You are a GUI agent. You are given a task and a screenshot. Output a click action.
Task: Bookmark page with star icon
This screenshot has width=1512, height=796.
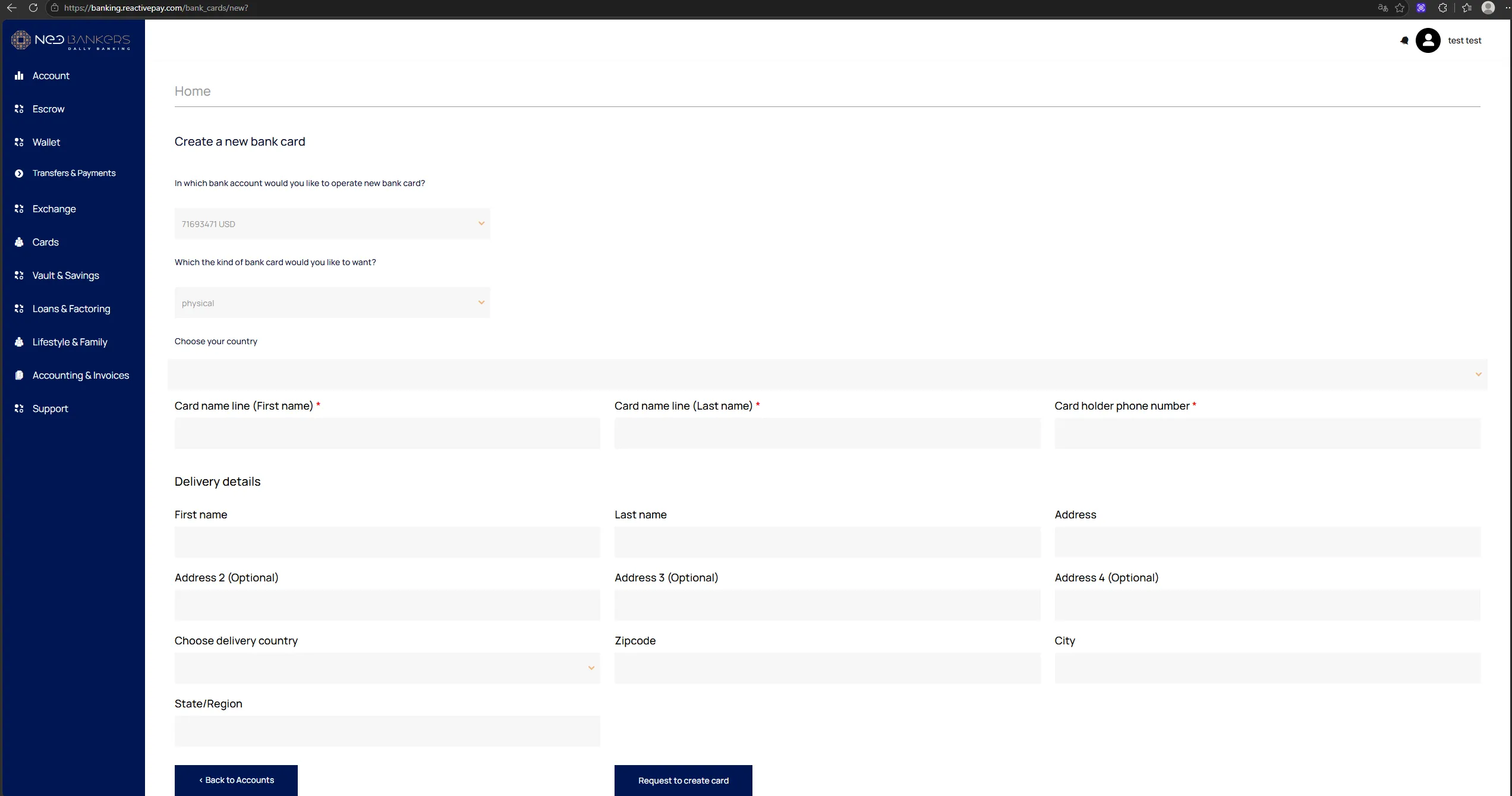pos(1400,8)
